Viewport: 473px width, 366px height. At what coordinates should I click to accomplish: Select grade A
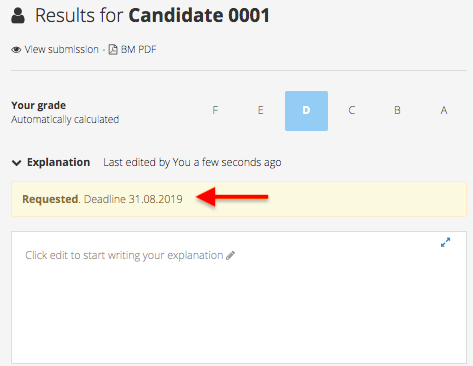444,110
